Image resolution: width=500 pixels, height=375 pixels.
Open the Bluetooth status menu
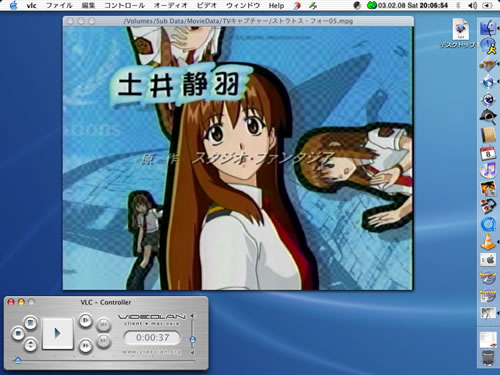[458, 6]
